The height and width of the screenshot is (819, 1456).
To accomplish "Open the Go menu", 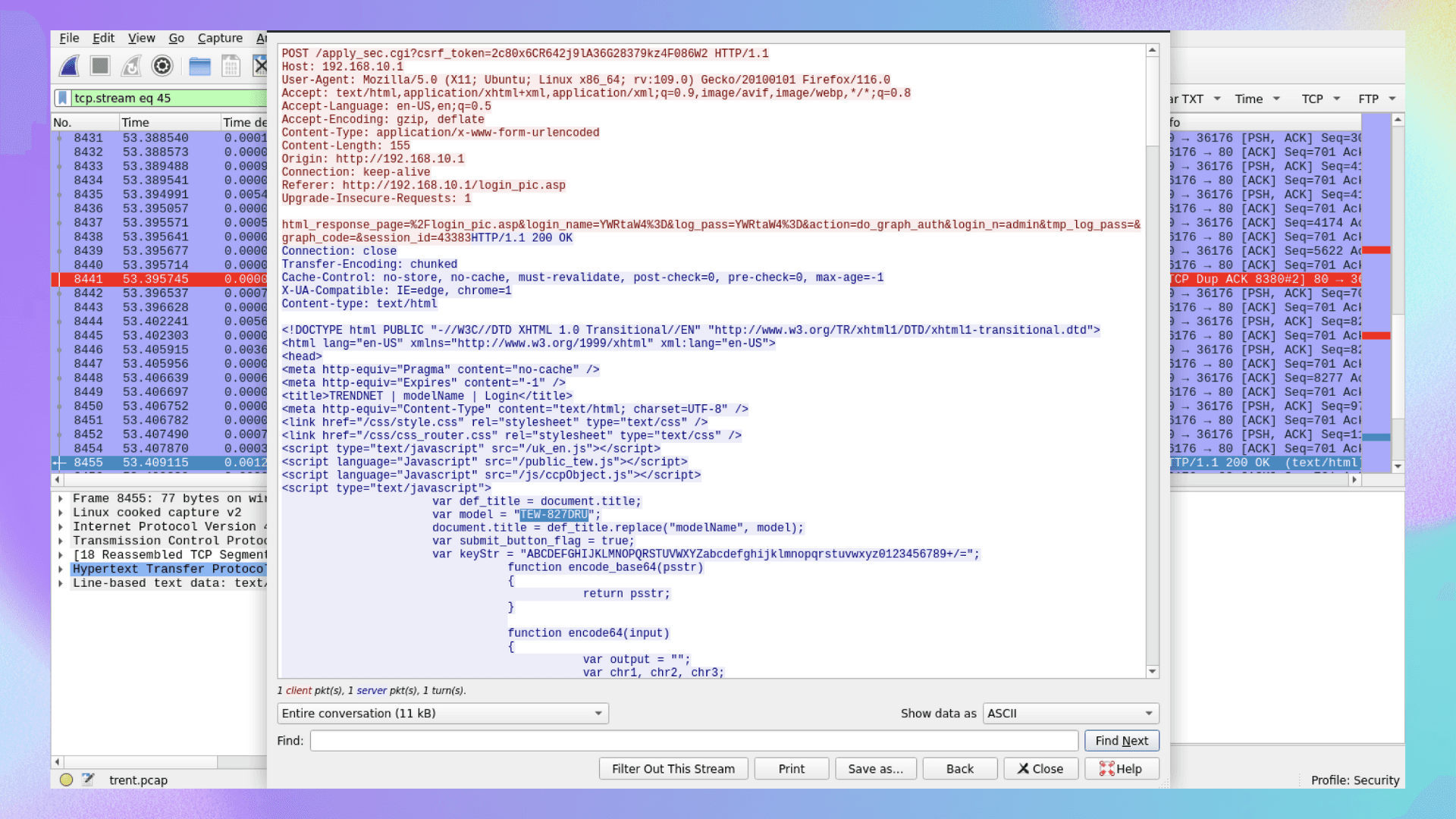I will coord(177,38).
